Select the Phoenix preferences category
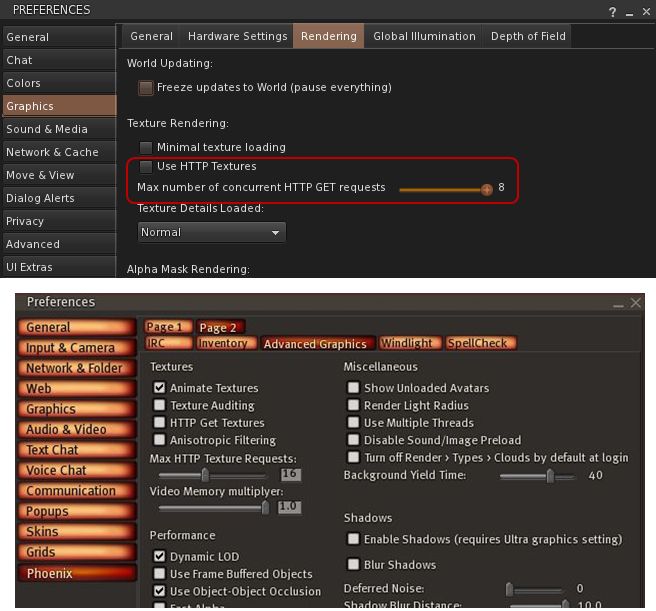Screen dimensions: 656x611 coord(49,573)
